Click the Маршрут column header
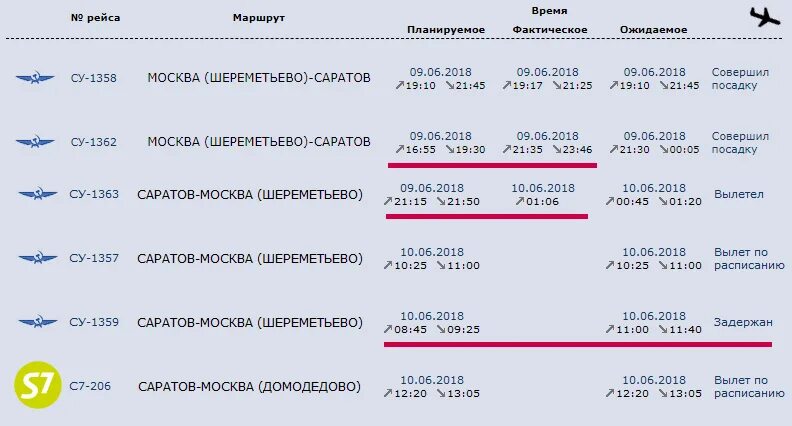792x426 pixels. (x=259, y=18)
